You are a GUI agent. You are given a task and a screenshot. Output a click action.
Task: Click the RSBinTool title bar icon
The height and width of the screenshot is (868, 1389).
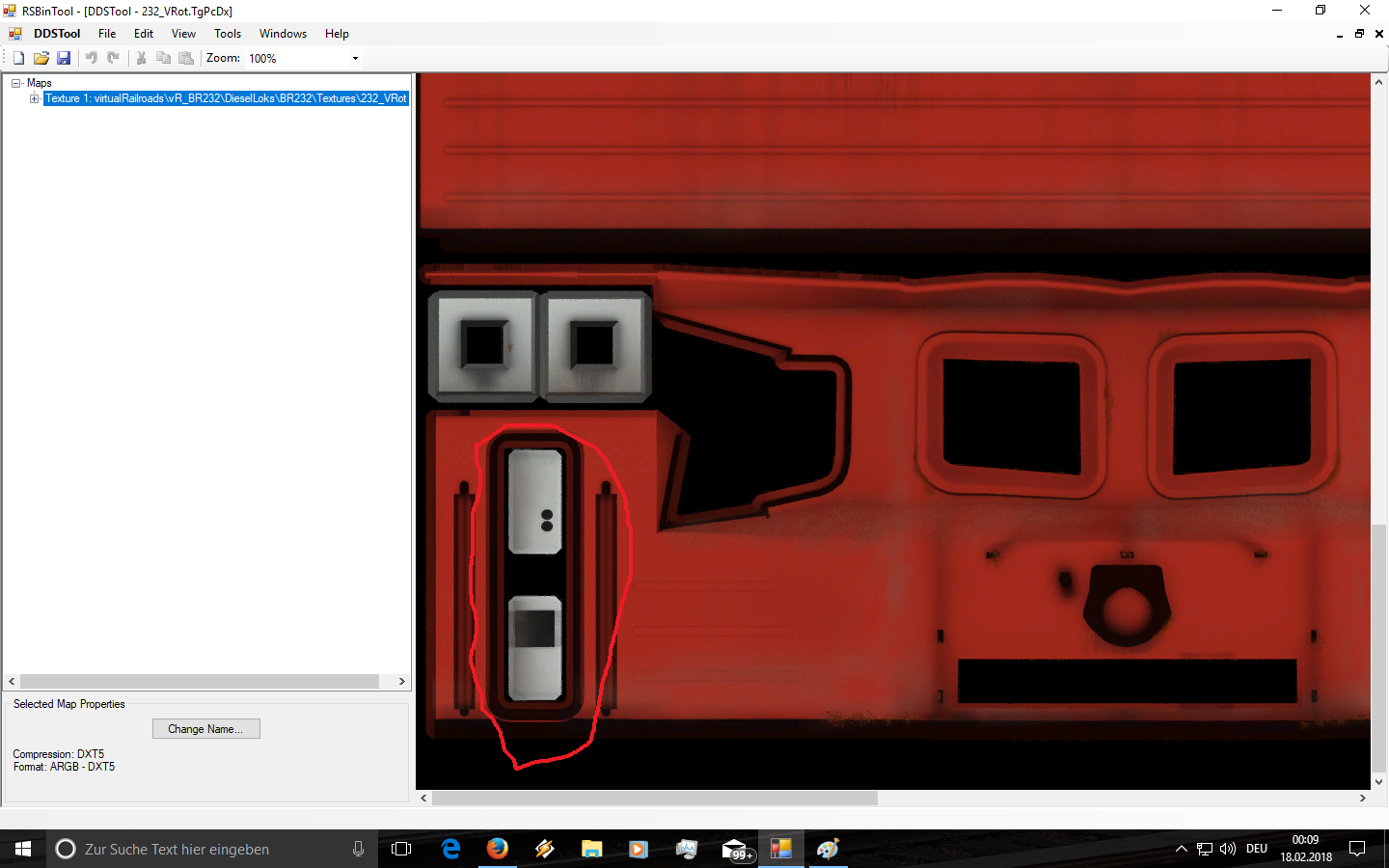(10, 11)
